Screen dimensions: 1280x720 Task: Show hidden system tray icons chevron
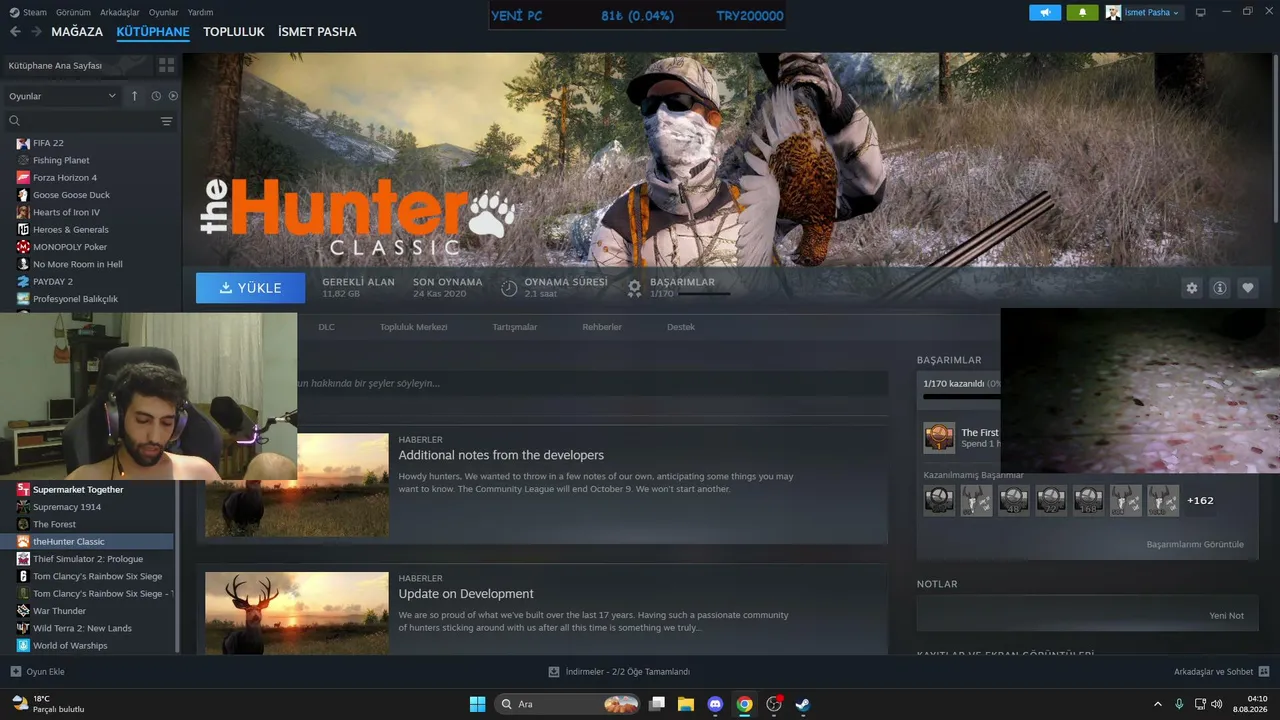(1158, 704)
